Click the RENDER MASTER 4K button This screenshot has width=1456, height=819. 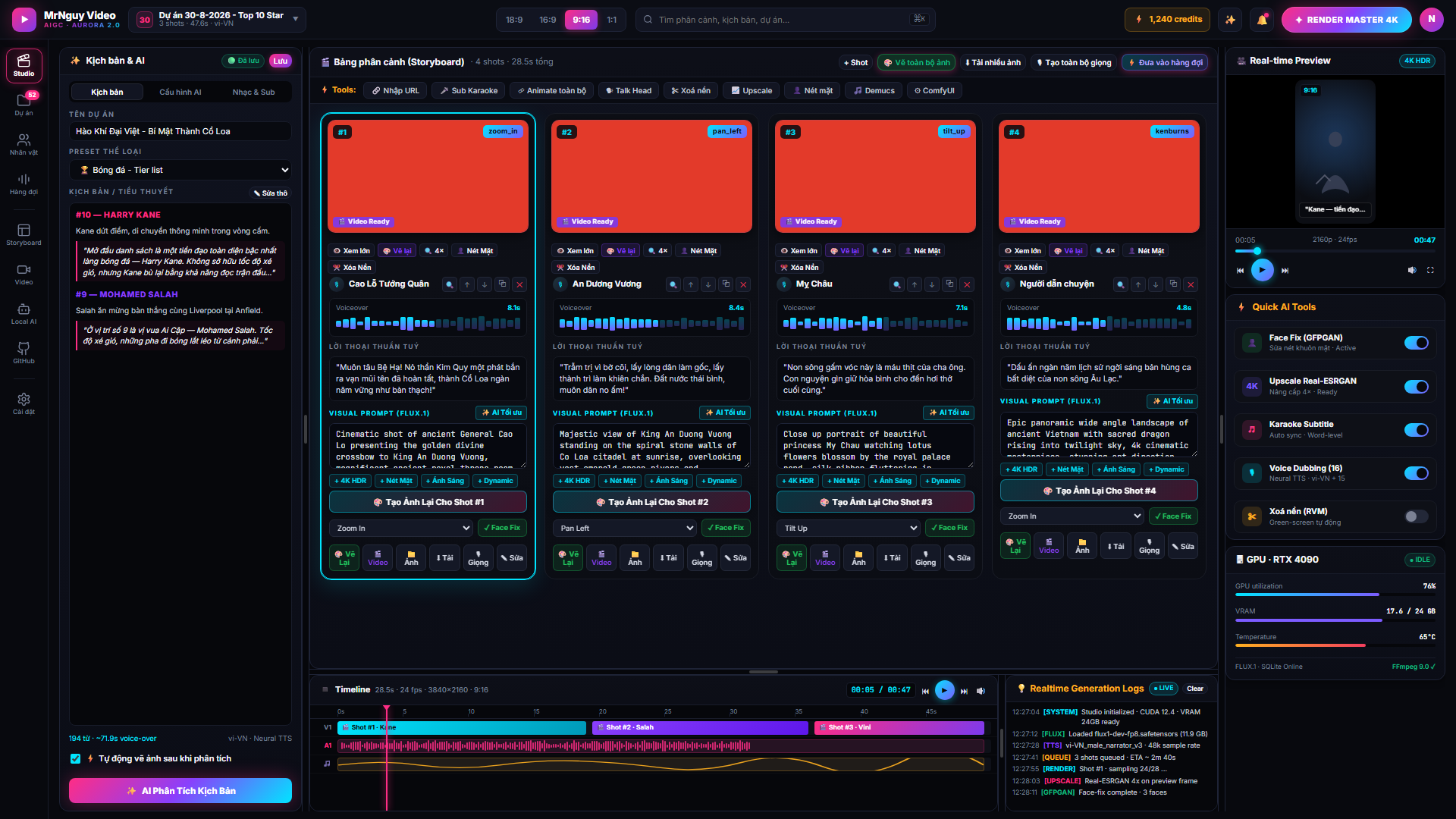coord(1346,20)
